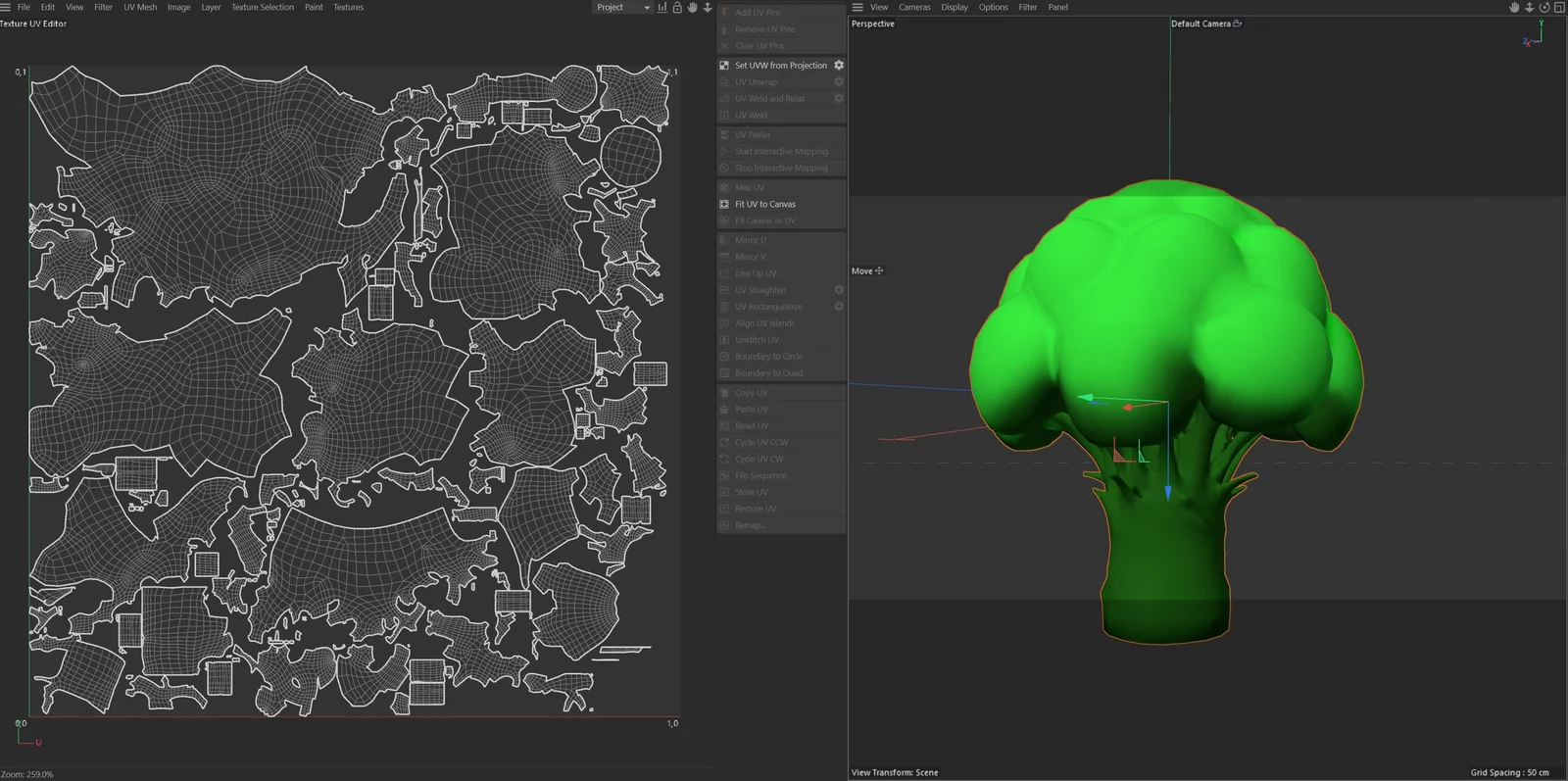Open the Textures menu
1568x781 pixels.
pyautogui.click(x=348, y=7)
